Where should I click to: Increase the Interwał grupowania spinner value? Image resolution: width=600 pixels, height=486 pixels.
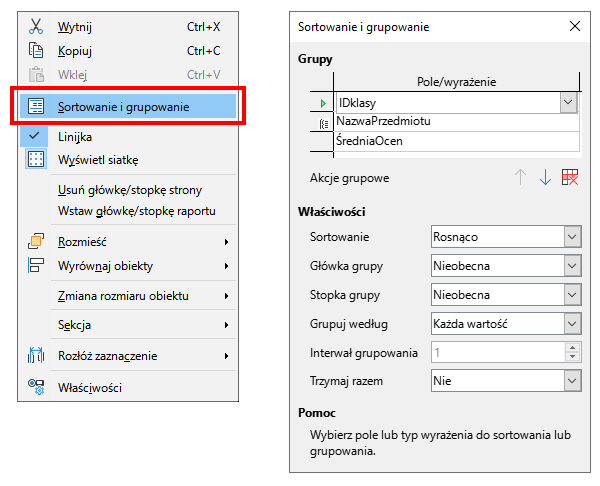pos(572,347)
